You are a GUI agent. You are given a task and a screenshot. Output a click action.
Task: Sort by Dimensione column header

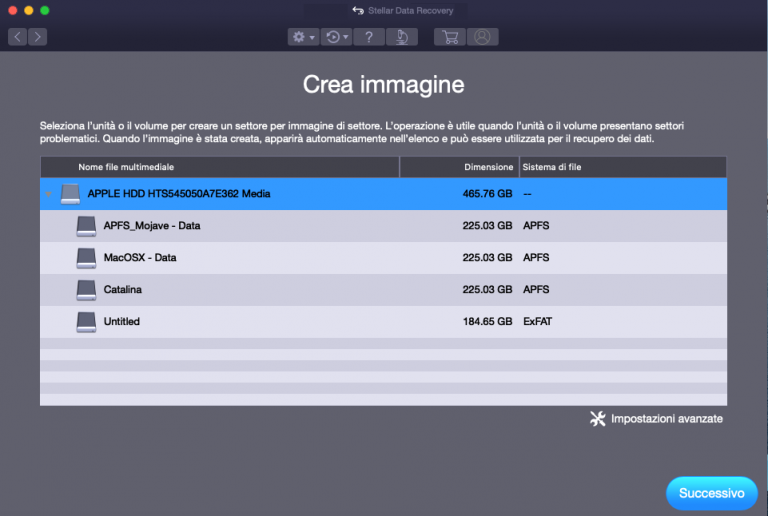click(x=459, y=167)
